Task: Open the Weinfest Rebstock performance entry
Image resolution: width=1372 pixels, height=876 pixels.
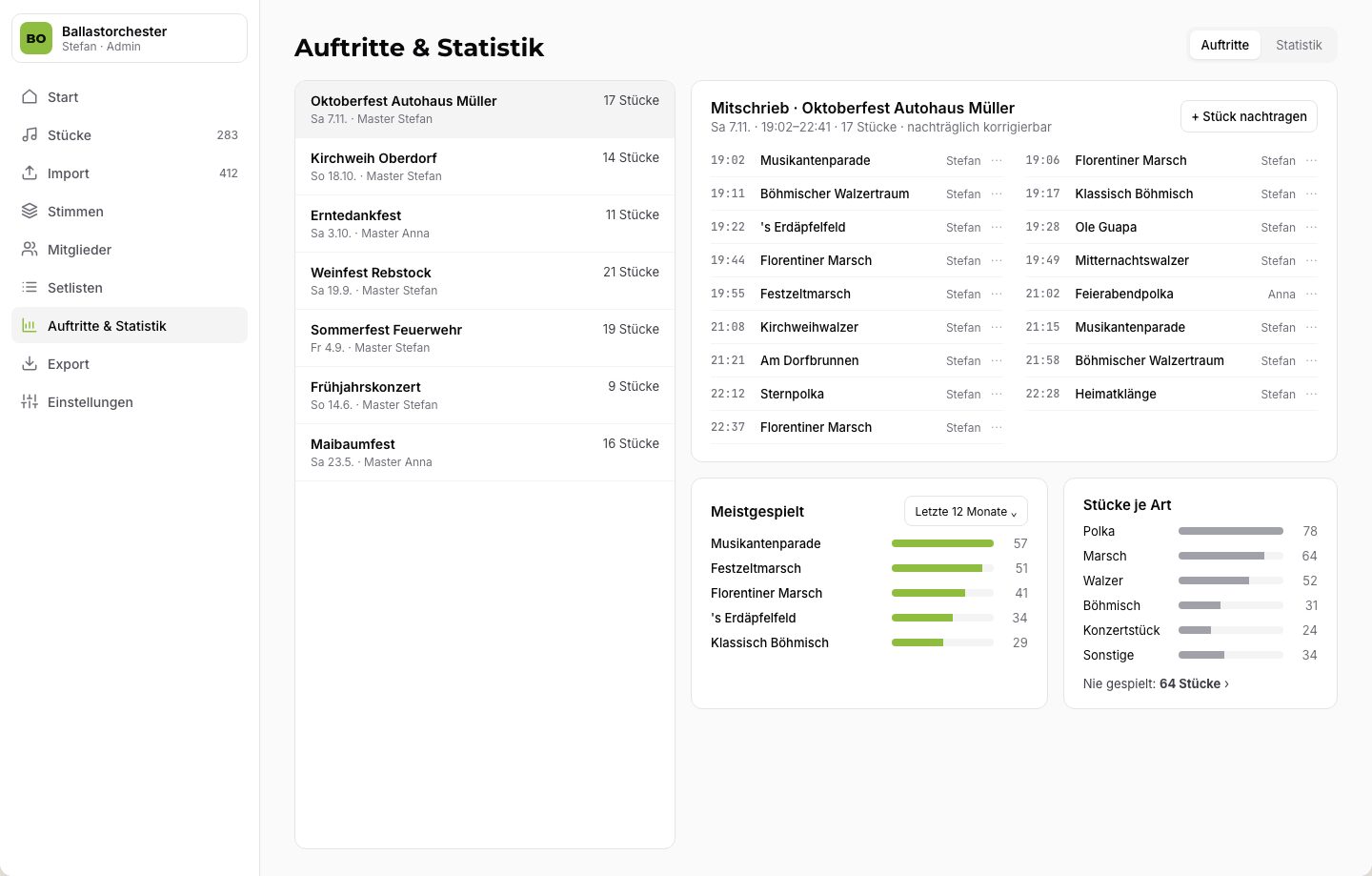Action: (x=485, y=281)
